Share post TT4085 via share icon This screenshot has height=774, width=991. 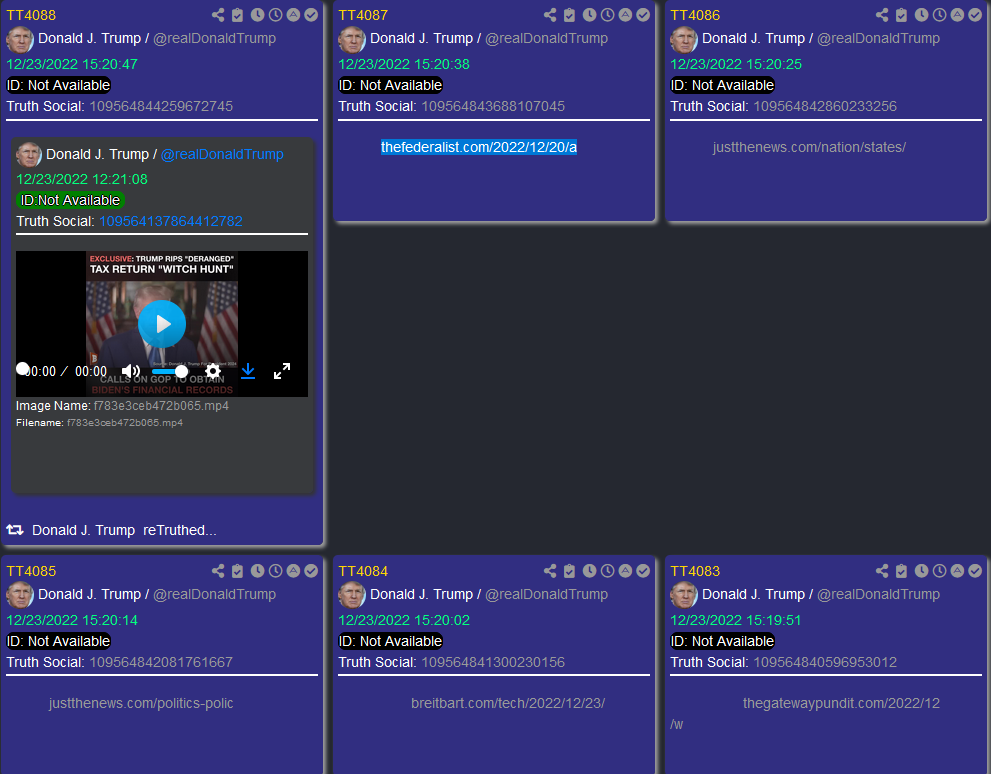pos(218,571)
